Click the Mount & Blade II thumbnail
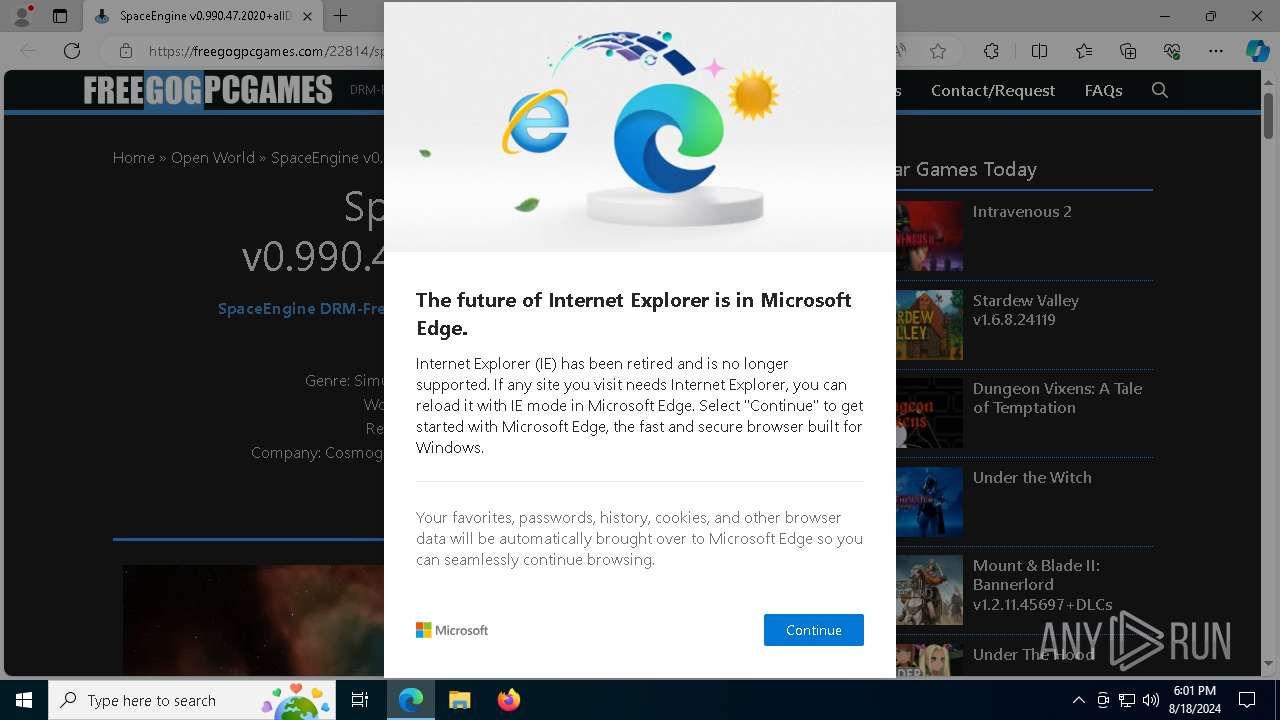1280x720 pixels. 929,590
